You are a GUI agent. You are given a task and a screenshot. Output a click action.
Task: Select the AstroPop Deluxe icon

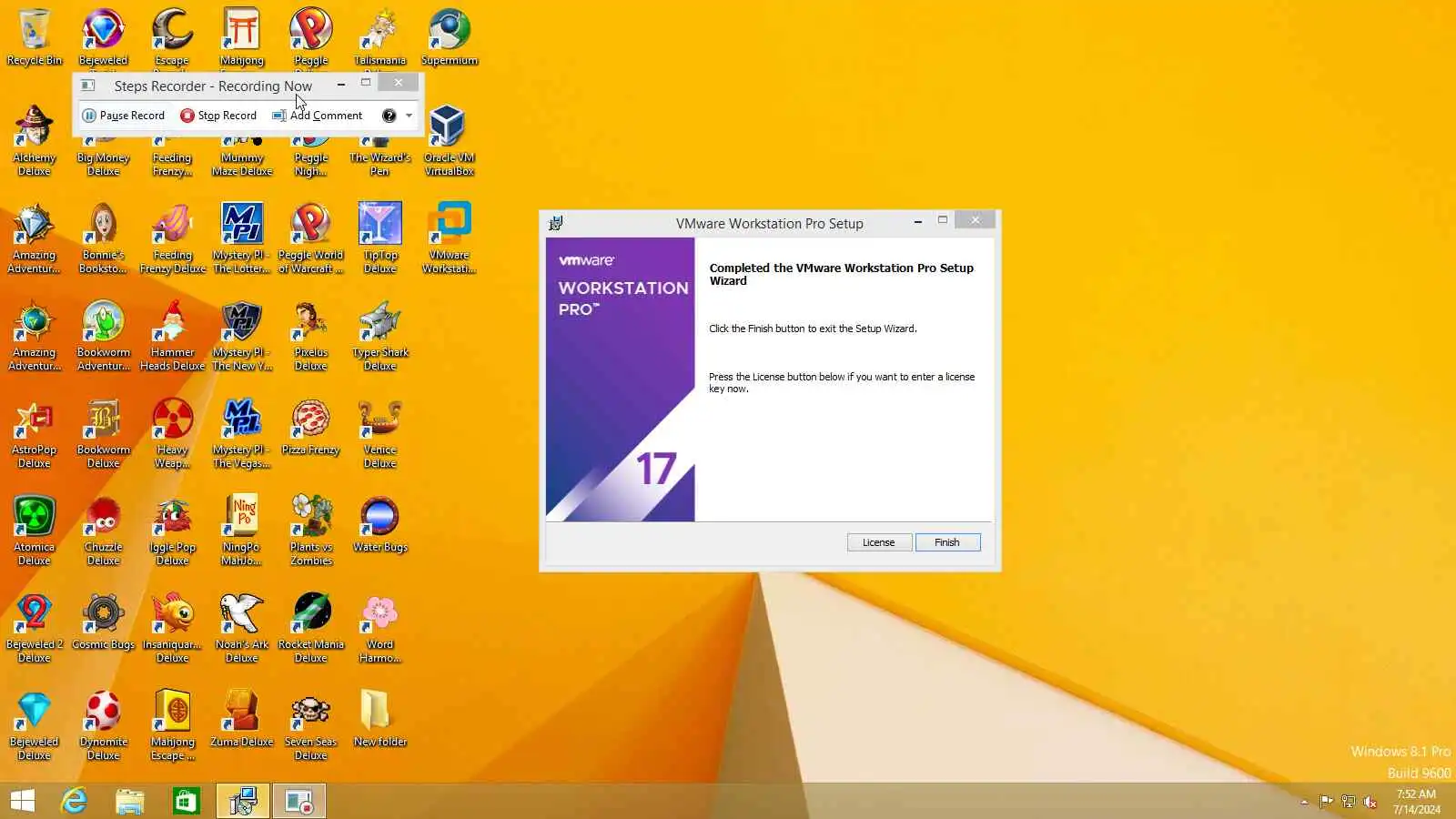(35, 433)
